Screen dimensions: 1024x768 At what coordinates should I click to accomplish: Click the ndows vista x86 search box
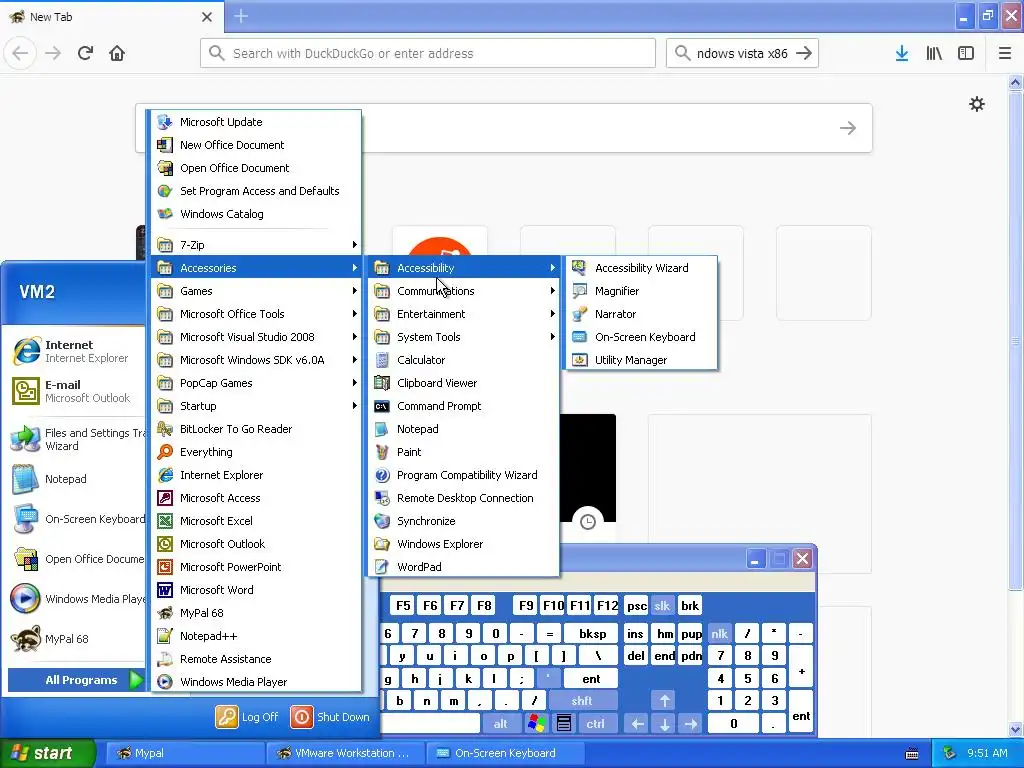tap(742, 54)
